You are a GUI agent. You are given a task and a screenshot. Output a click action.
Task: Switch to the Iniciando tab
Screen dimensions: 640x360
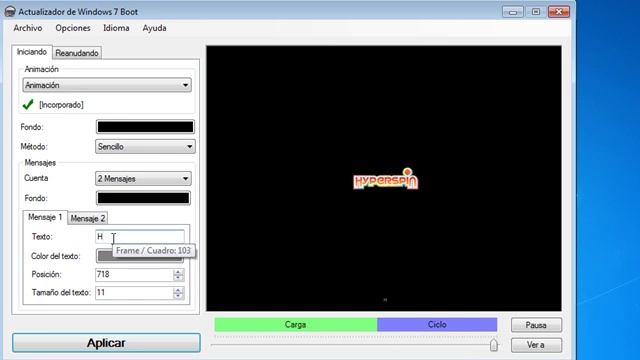click(x=32, y=52)
